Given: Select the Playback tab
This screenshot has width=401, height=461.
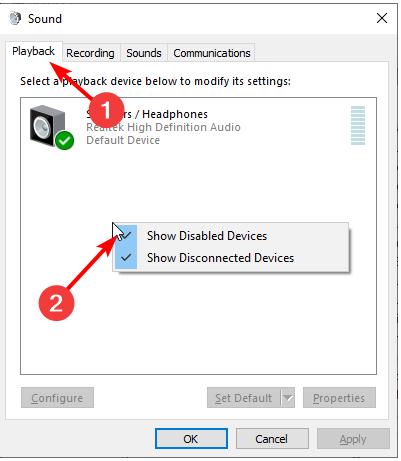Looking at the screenshot, I should coord(33,51).
